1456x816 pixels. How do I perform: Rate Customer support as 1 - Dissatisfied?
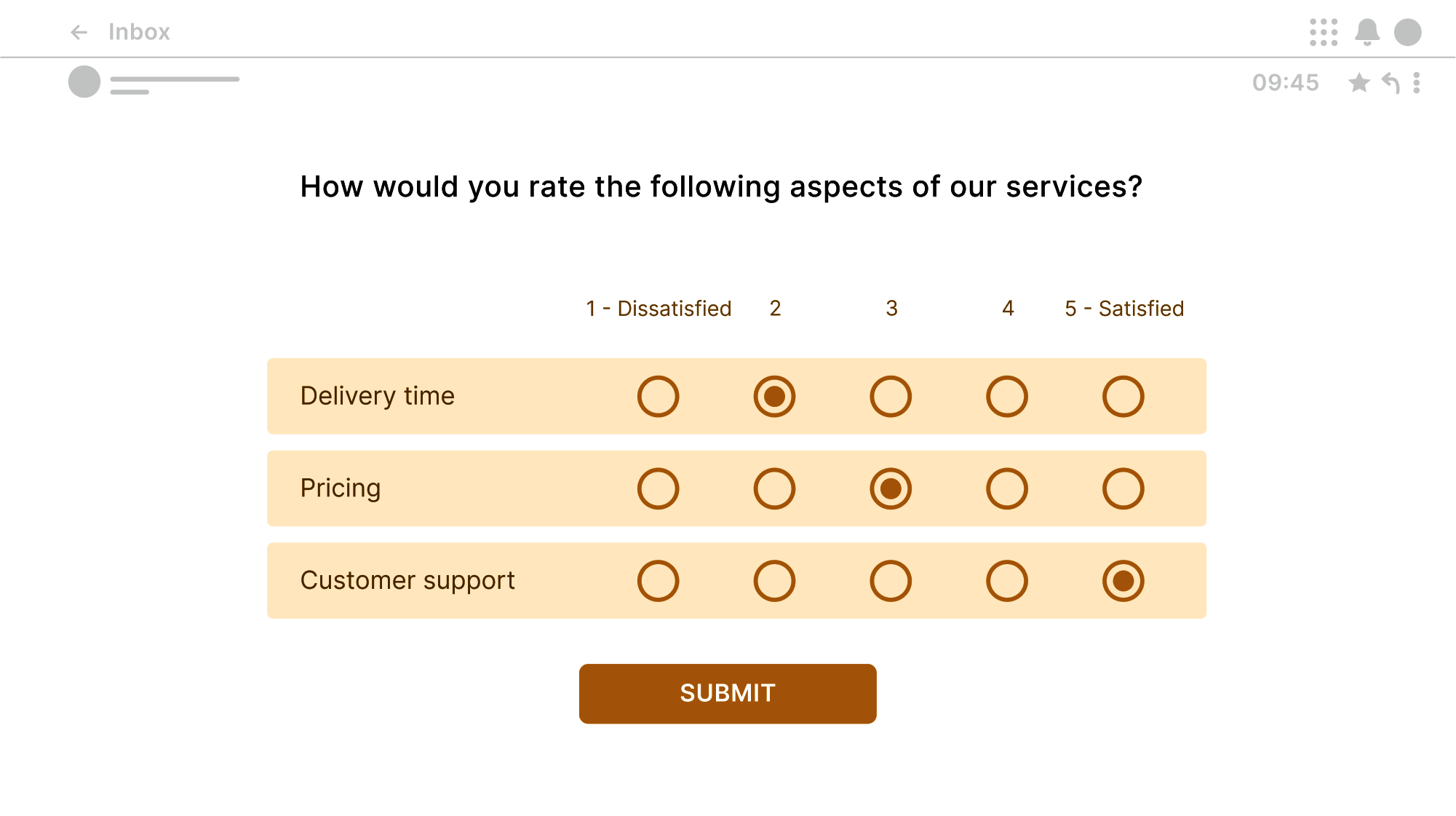(659, 581)
